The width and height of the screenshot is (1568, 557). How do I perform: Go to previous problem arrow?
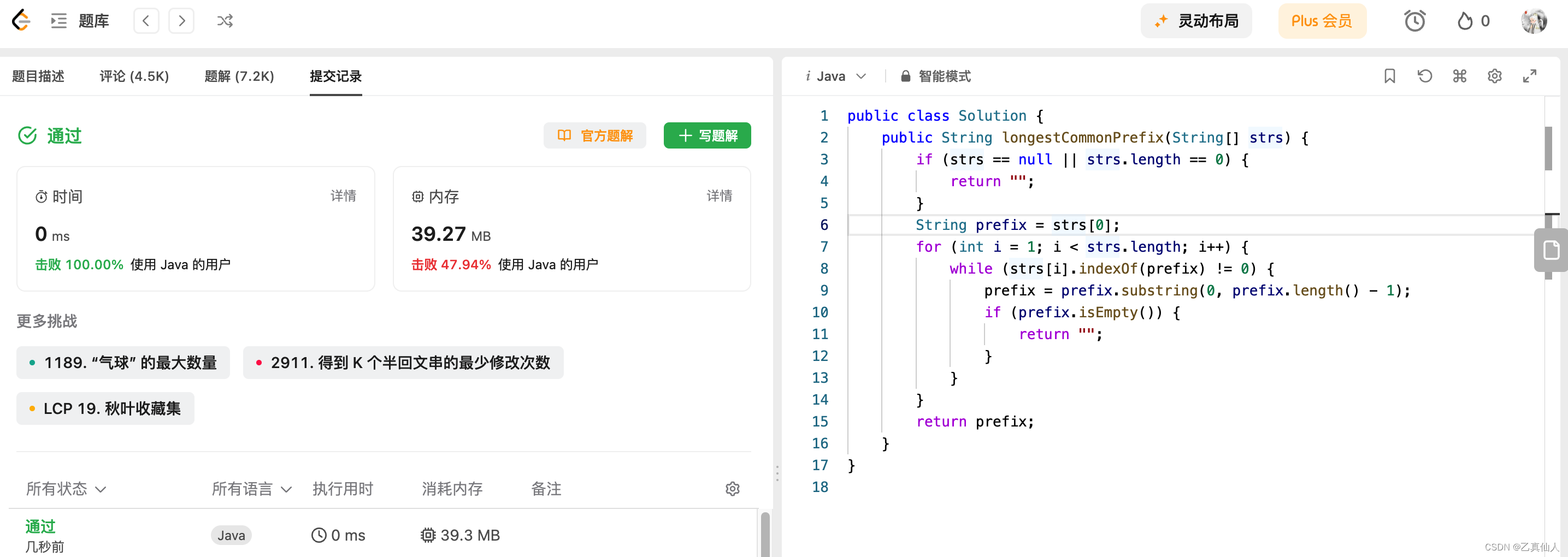pyautogui.click(x=146, y=21)
